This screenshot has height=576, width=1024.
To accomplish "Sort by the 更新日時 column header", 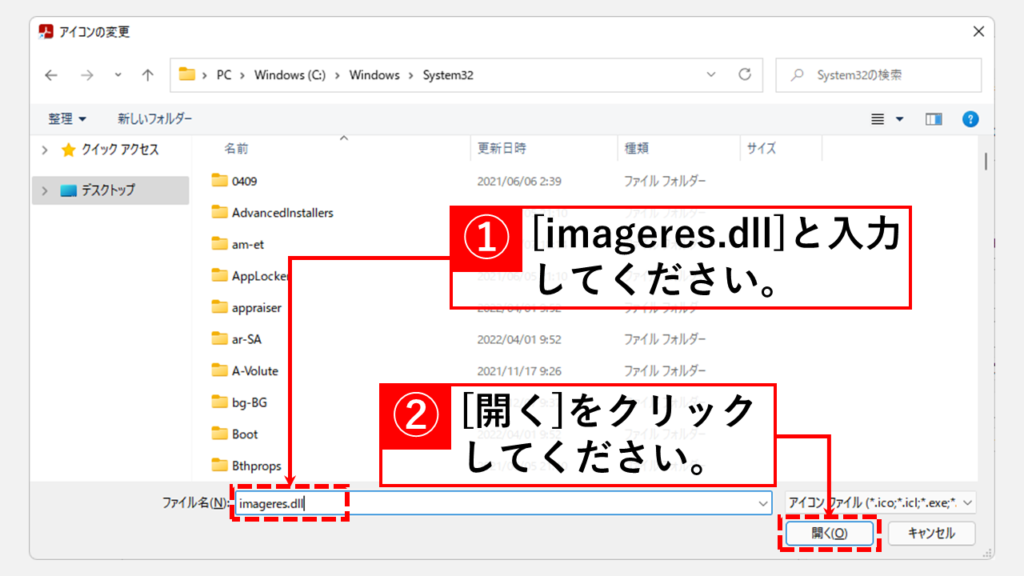I will 502,148.
